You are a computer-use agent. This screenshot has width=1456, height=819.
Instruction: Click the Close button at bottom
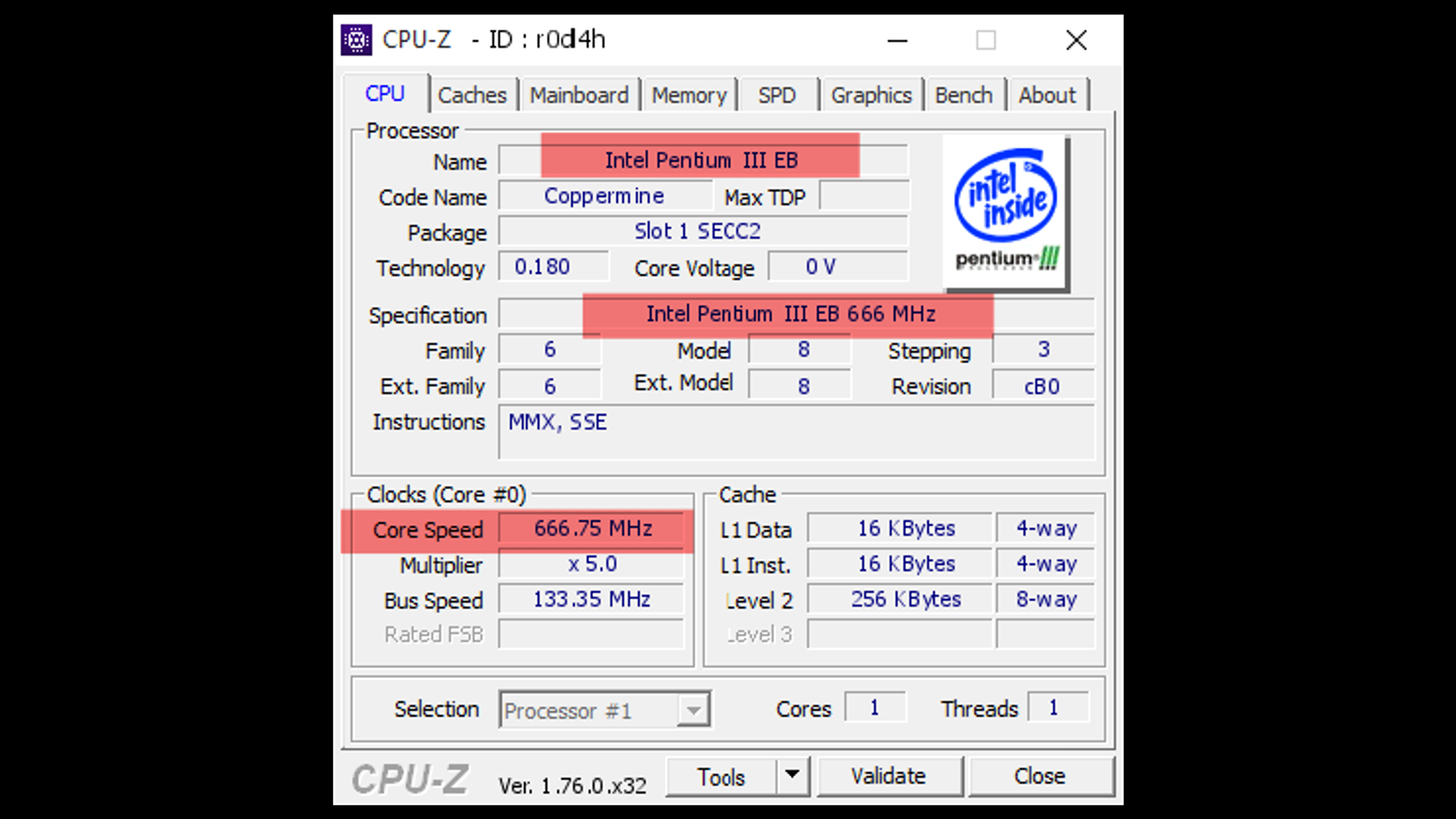tap(1040, 777)
